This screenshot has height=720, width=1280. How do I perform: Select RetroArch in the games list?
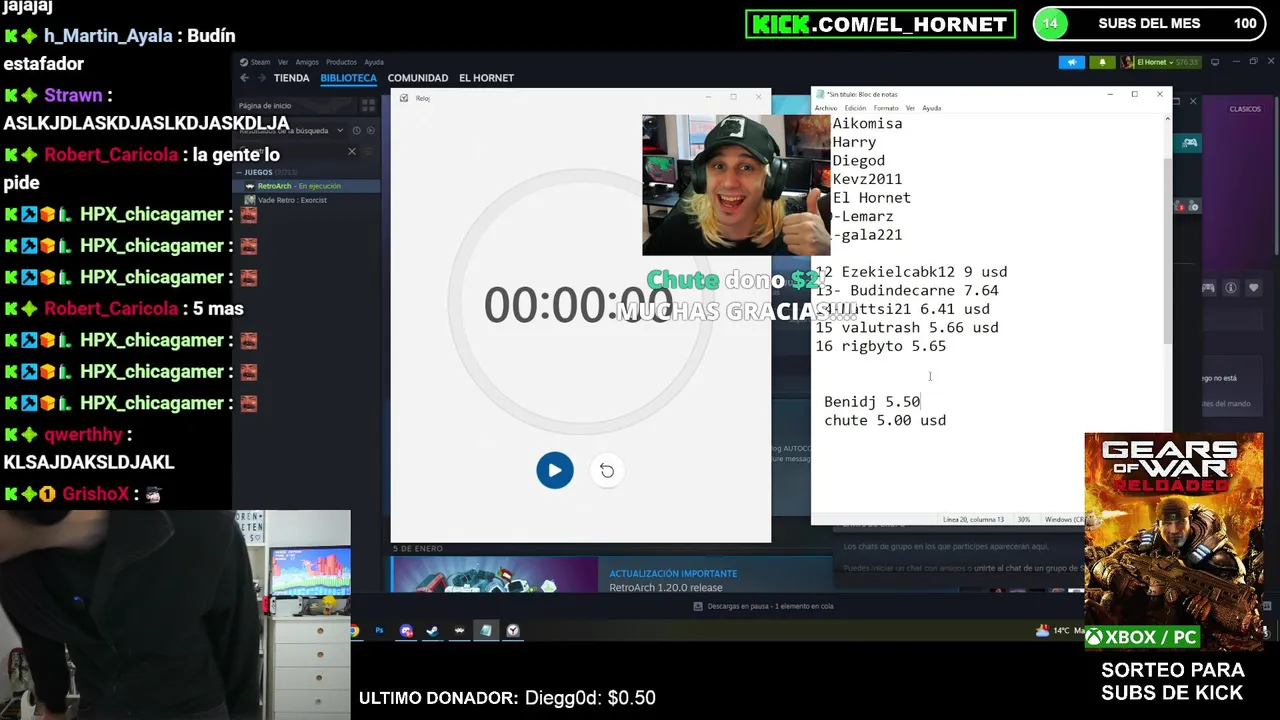307,186
